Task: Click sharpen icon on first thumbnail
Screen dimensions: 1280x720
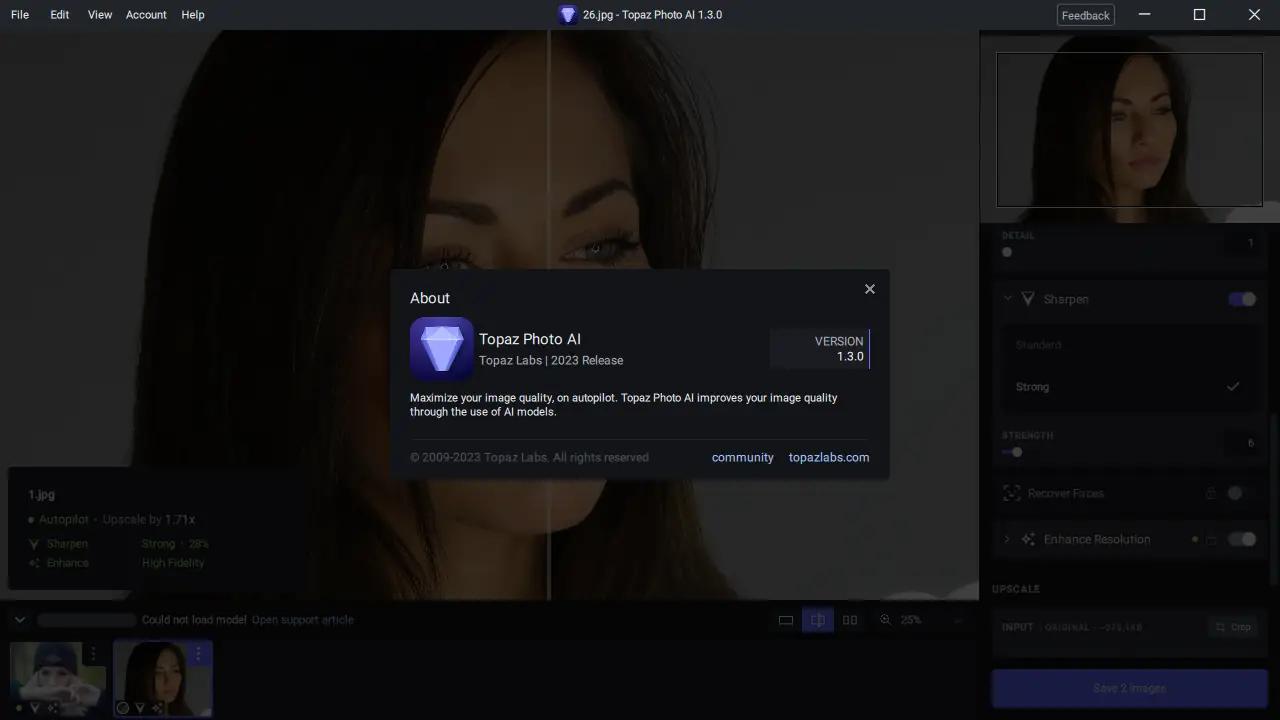Action: click(35, 708)
